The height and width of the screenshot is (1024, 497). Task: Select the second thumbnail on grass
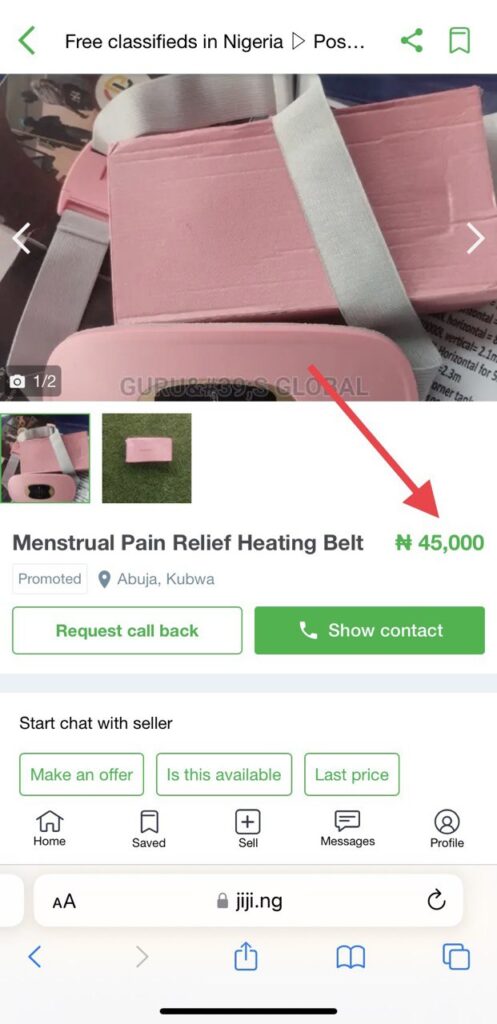[146, 458]
